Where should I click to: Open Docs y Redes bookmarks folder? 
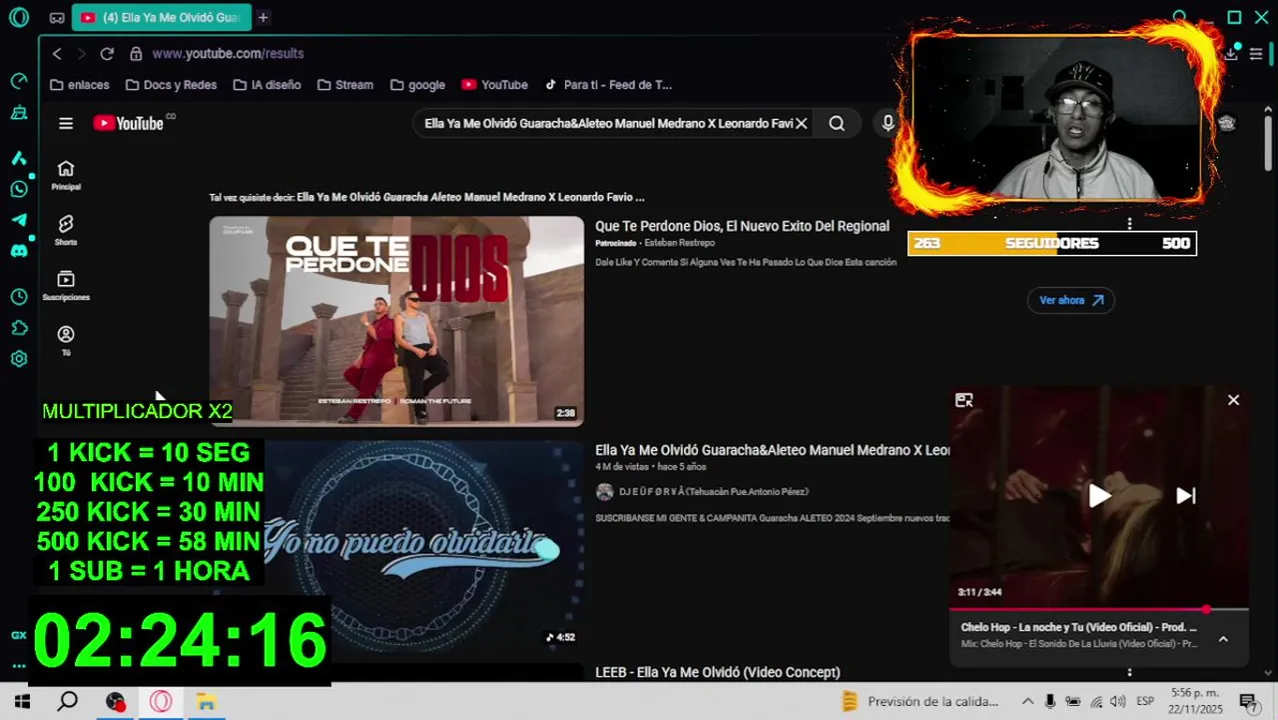point(171,85)
